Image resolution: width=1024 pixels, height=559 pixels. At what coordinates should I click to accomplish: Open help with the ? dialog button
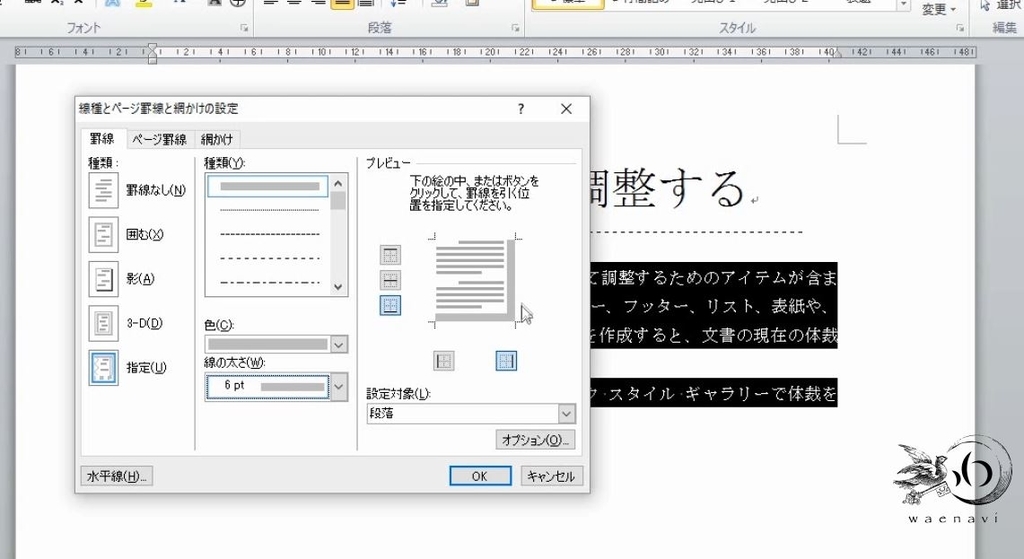[x=520, y=109]
